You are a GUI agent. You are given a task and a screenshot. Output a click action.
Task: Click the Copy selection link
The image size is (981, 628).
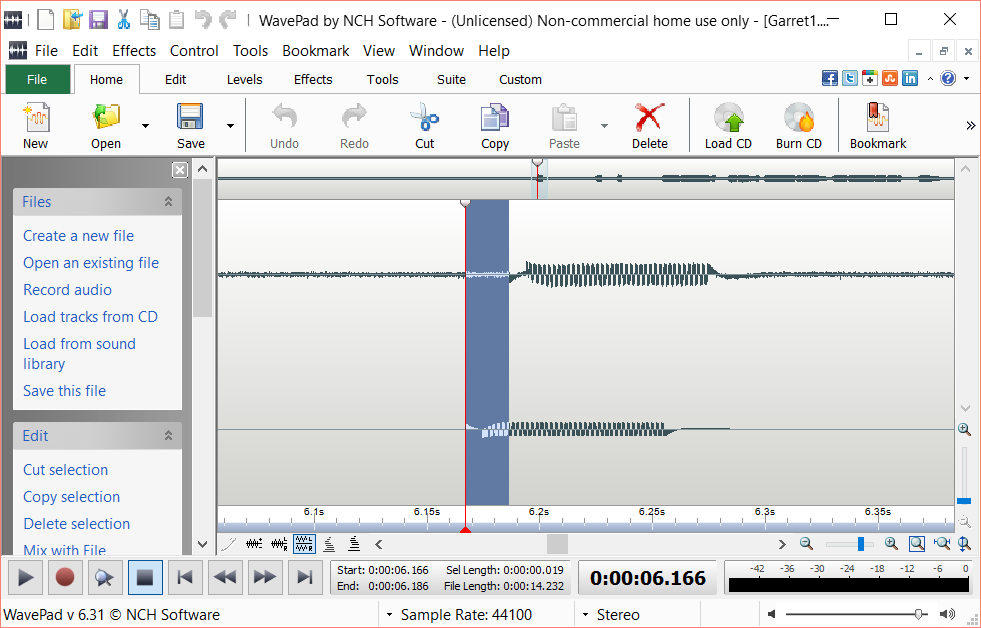71,497
